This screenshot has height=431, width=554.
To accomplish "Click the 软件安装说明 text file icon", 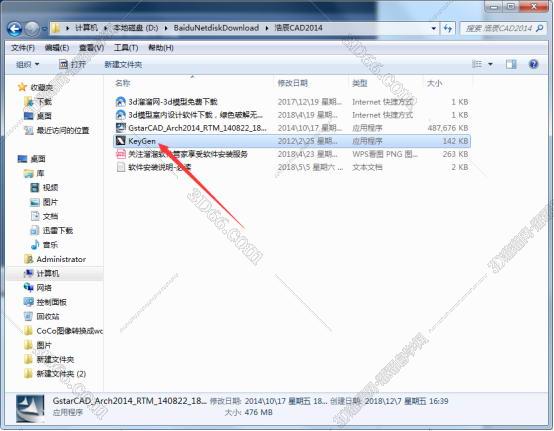I will point(121,167).
